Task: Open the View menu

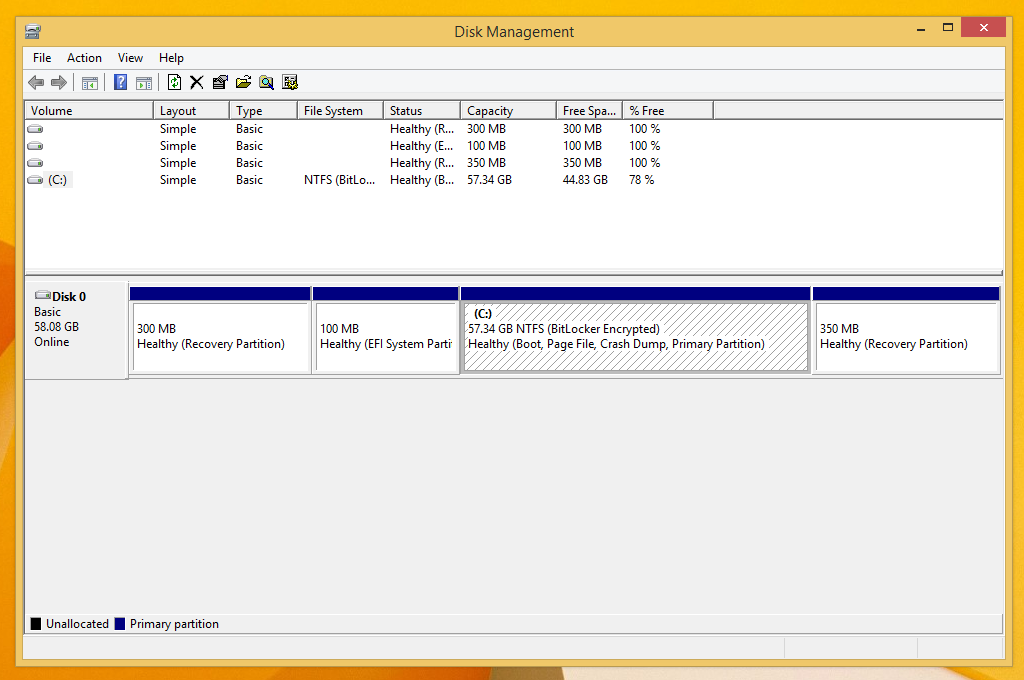Action: tap(130, 57)
